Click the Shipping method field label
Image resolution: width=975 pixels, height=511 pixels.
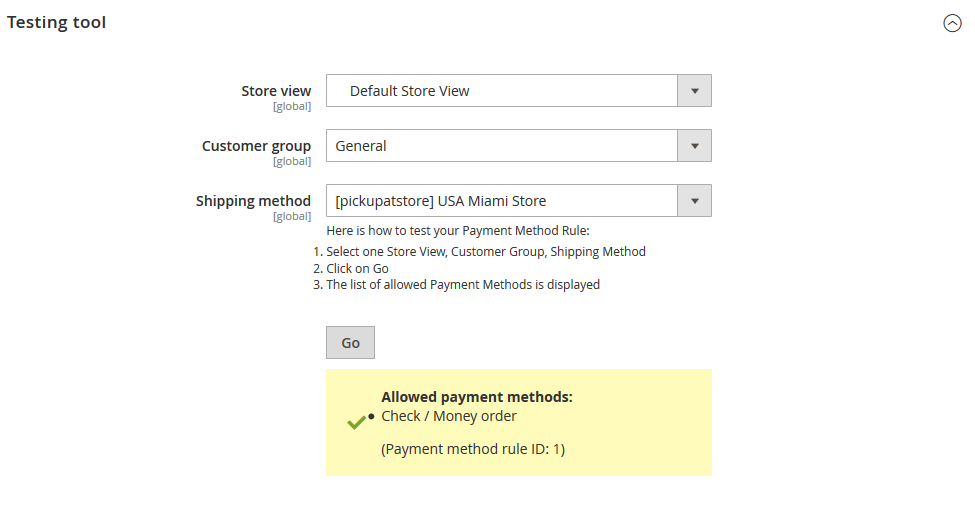[253, 201]
